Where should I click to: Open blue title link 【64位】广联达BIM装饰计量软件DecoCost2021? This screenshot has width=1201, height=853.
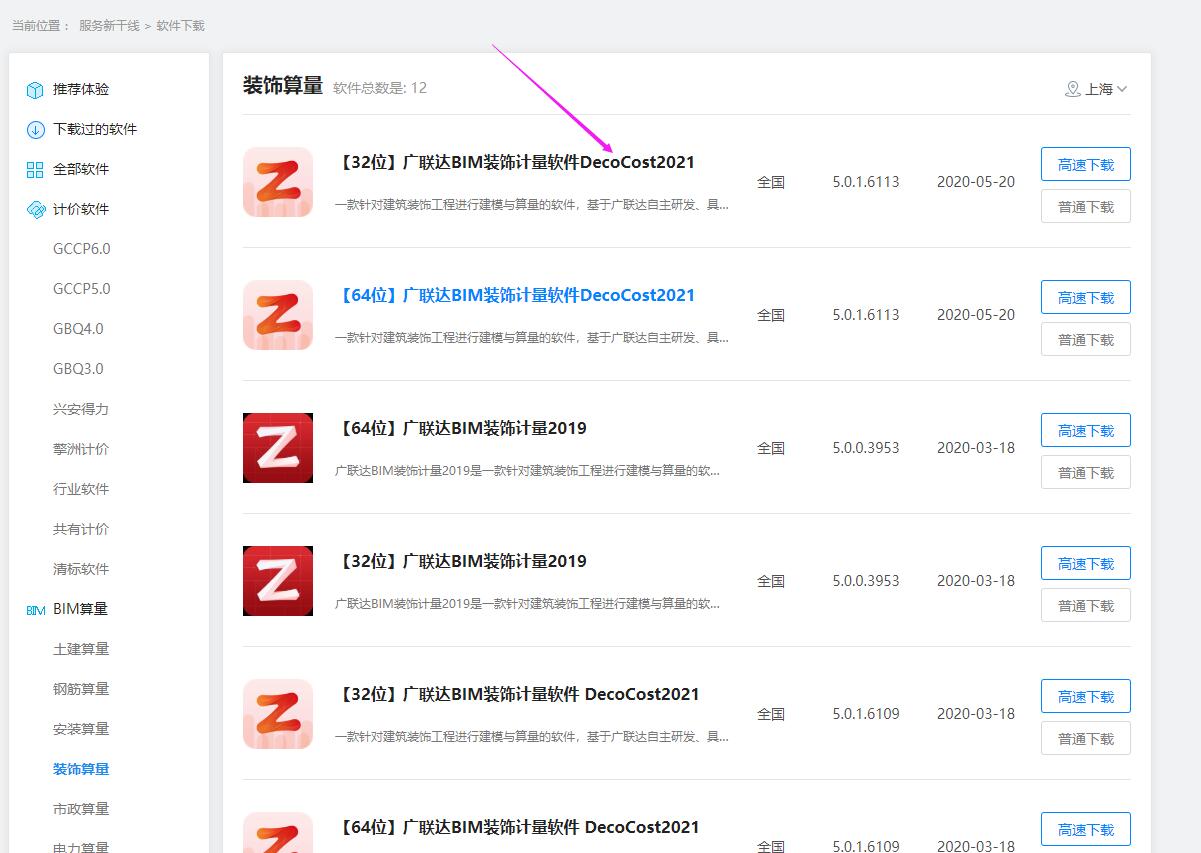pyautogui.click(x=515, y=295)
